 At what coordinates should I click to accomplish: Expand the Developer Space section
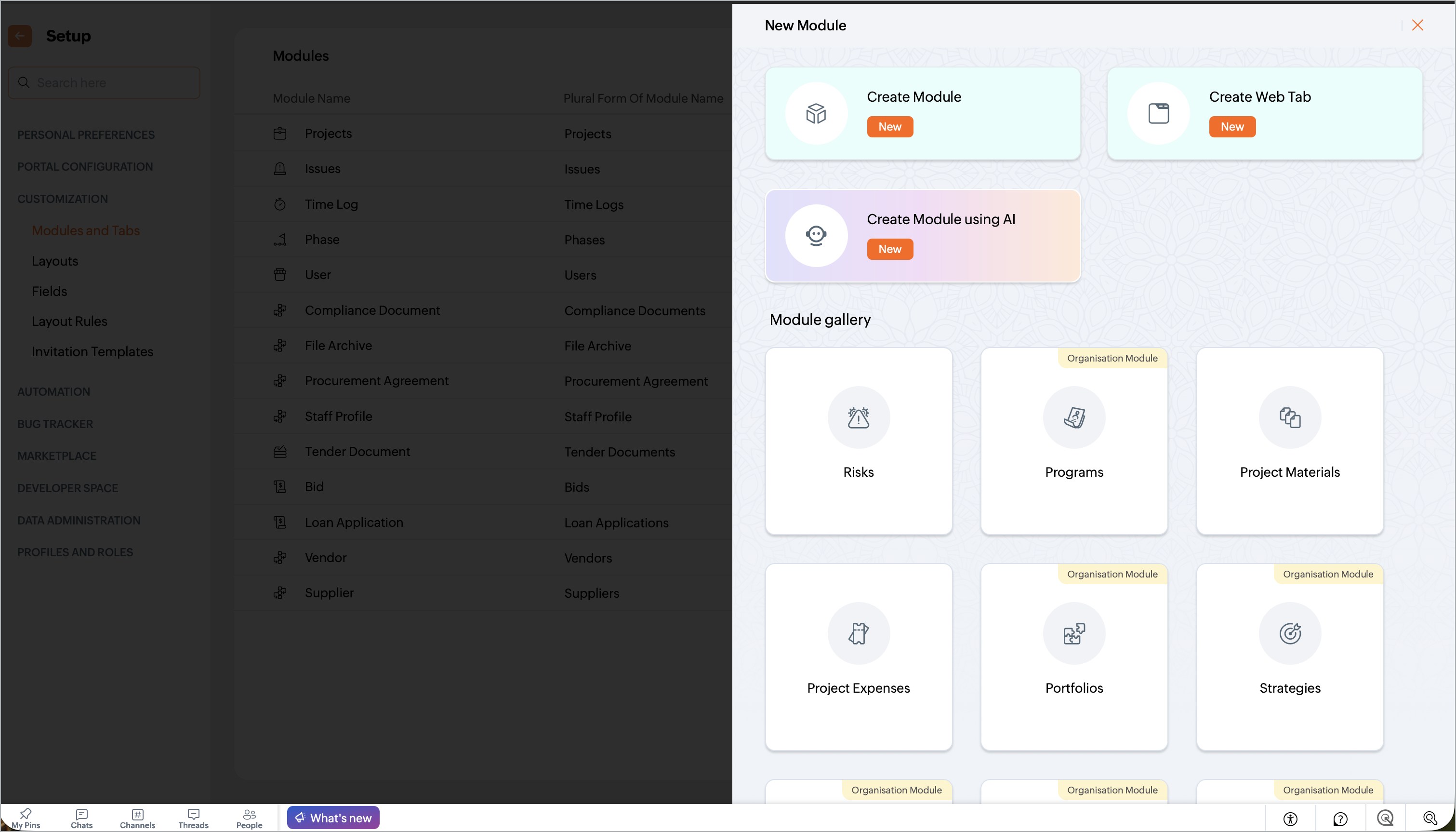click(x=68, y=488)
